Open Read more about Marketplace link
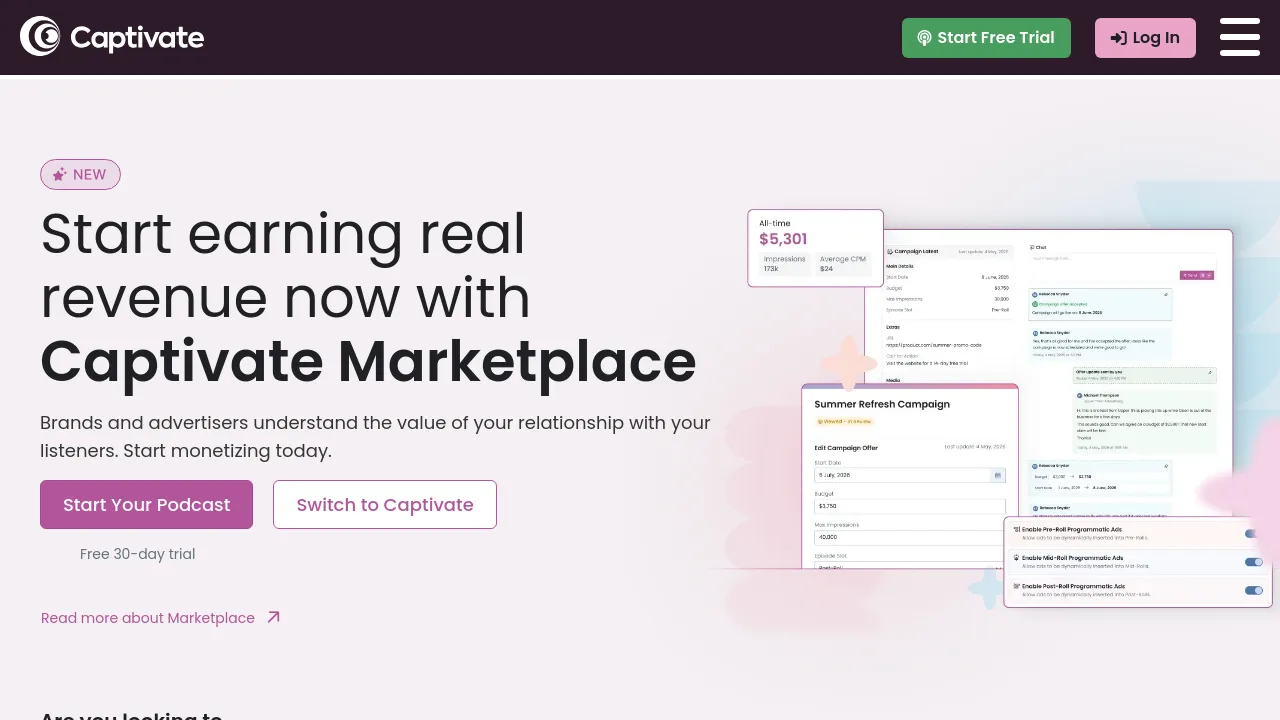1280x720 pixels. [x=148, y=618]
